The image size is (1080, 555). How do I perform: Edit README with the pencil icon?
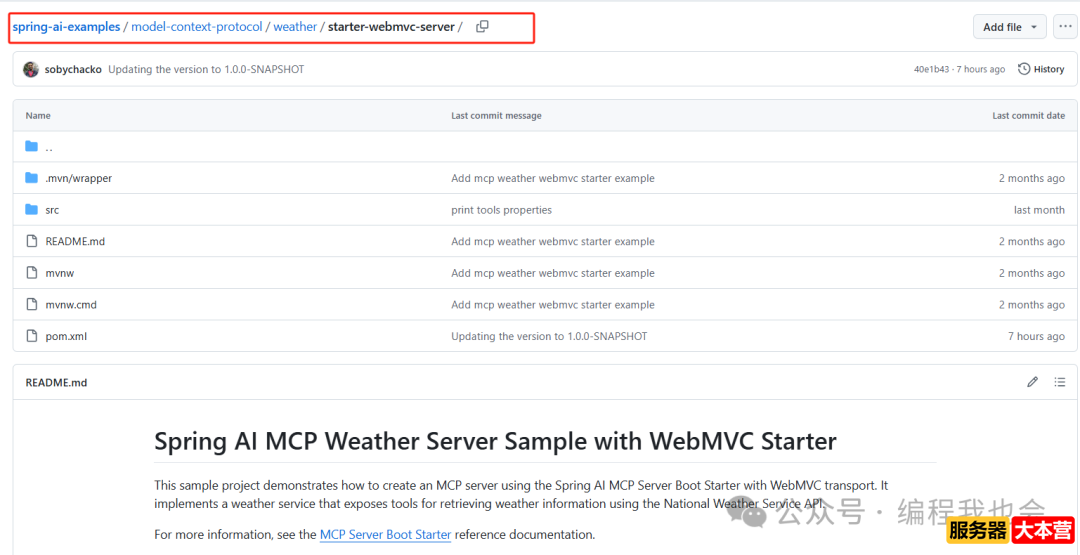1032,382
